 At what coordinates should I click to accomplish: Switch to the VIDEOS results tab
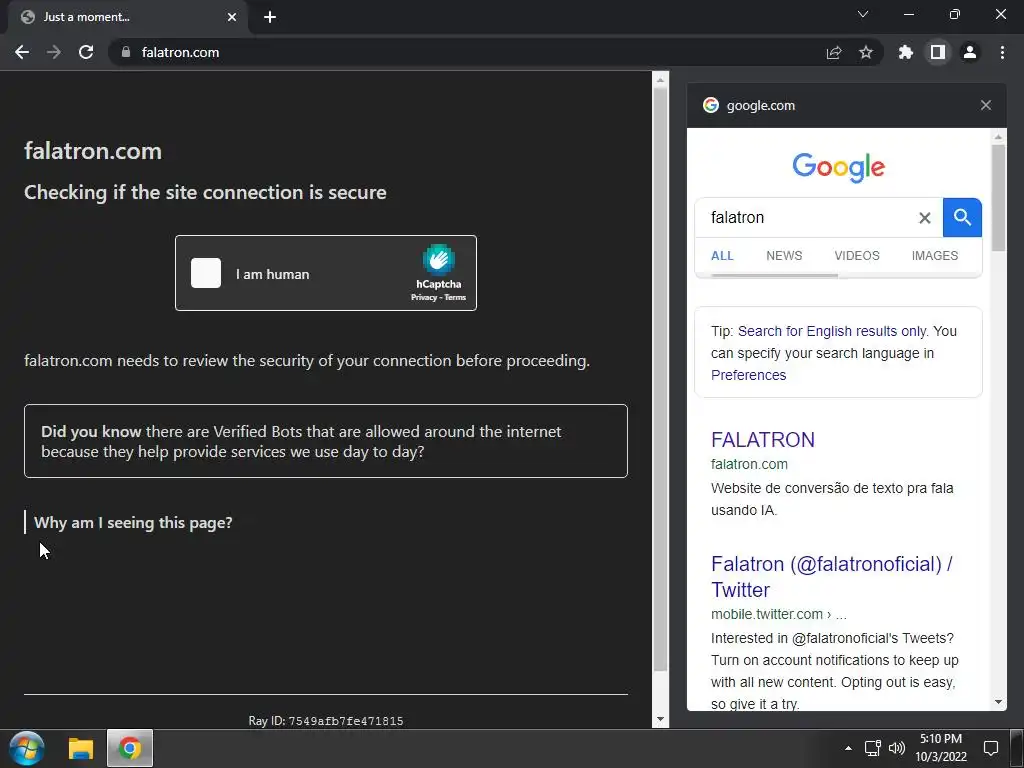(857, 255)
